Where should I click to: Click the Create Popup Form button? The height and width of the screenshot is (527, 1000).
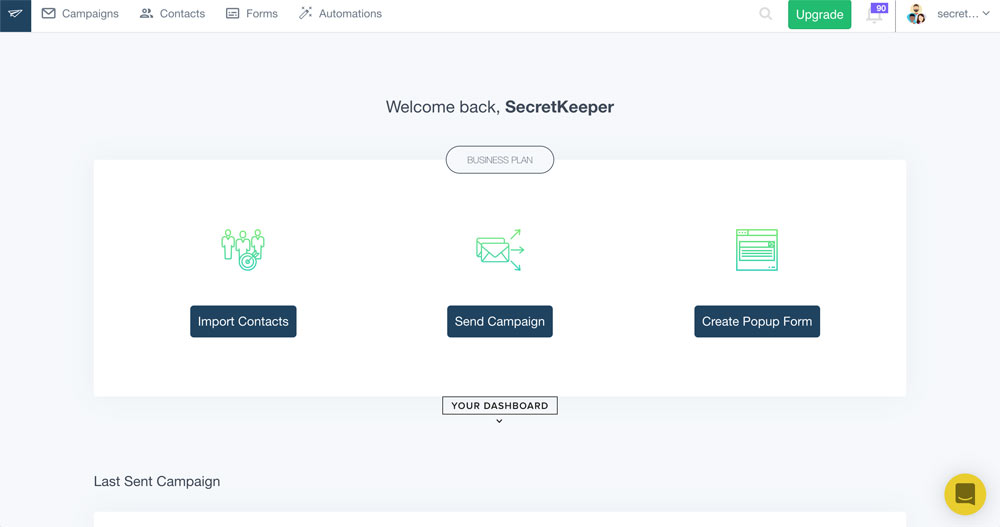[x=757, y=321]
